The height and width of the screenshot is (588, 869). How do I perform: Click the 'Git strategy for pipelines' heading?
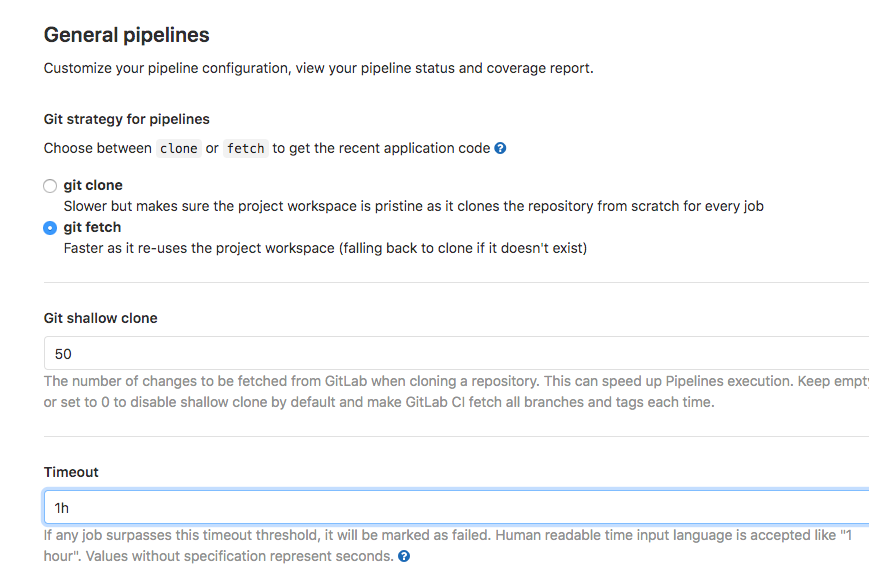click(x=126, y=119)
